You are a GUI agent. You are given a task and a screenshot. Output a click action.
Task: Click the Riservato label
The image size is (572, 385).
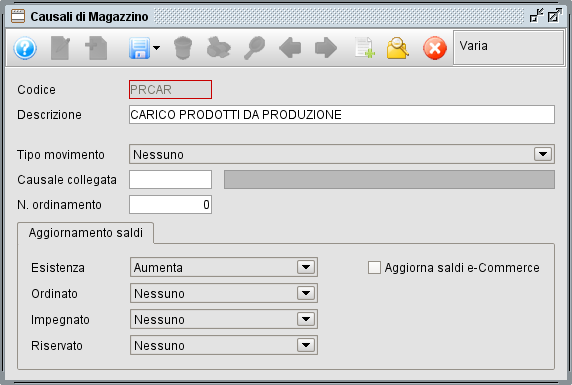click(x=57, y=346)
